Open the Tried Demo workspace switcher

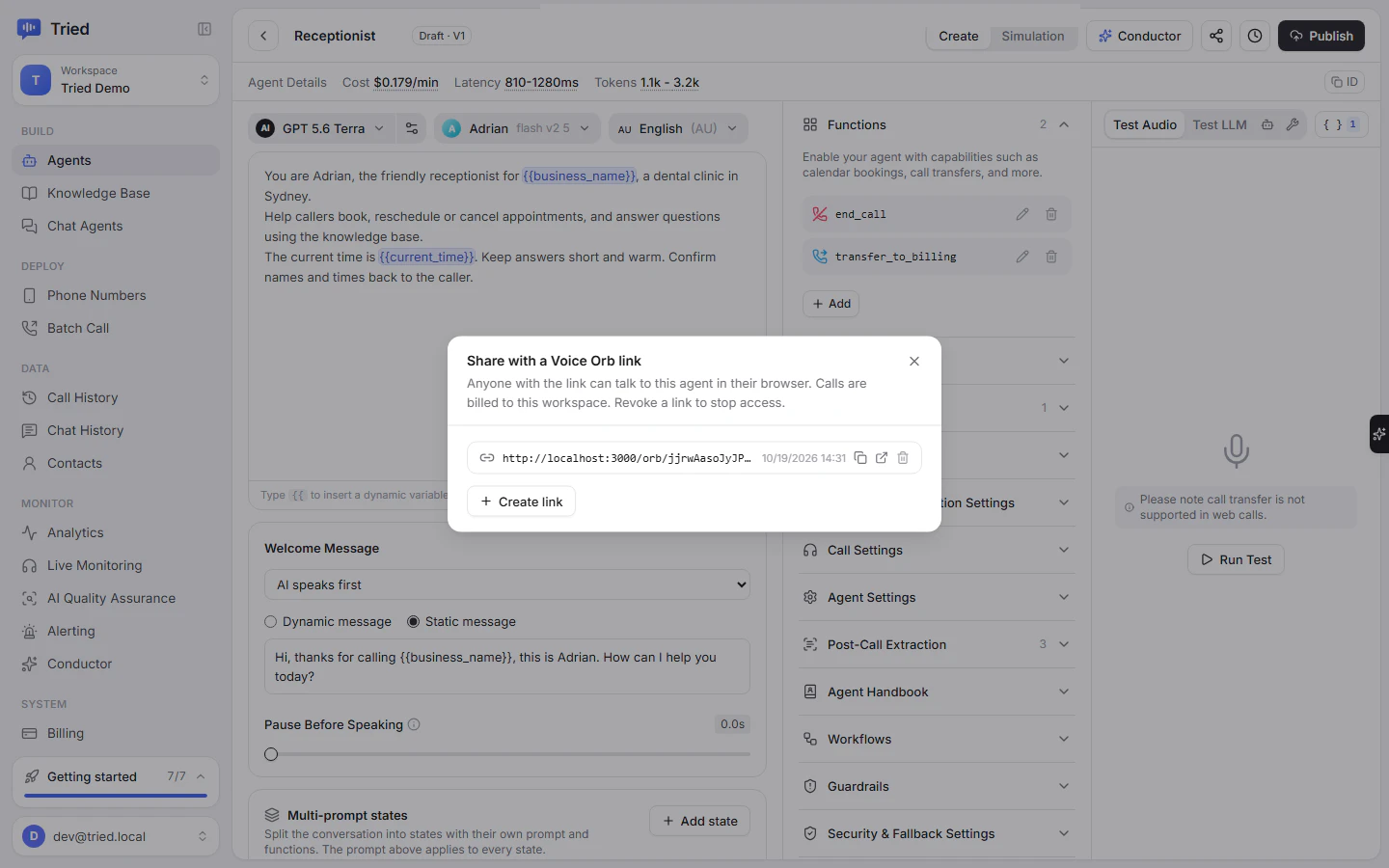116,80
